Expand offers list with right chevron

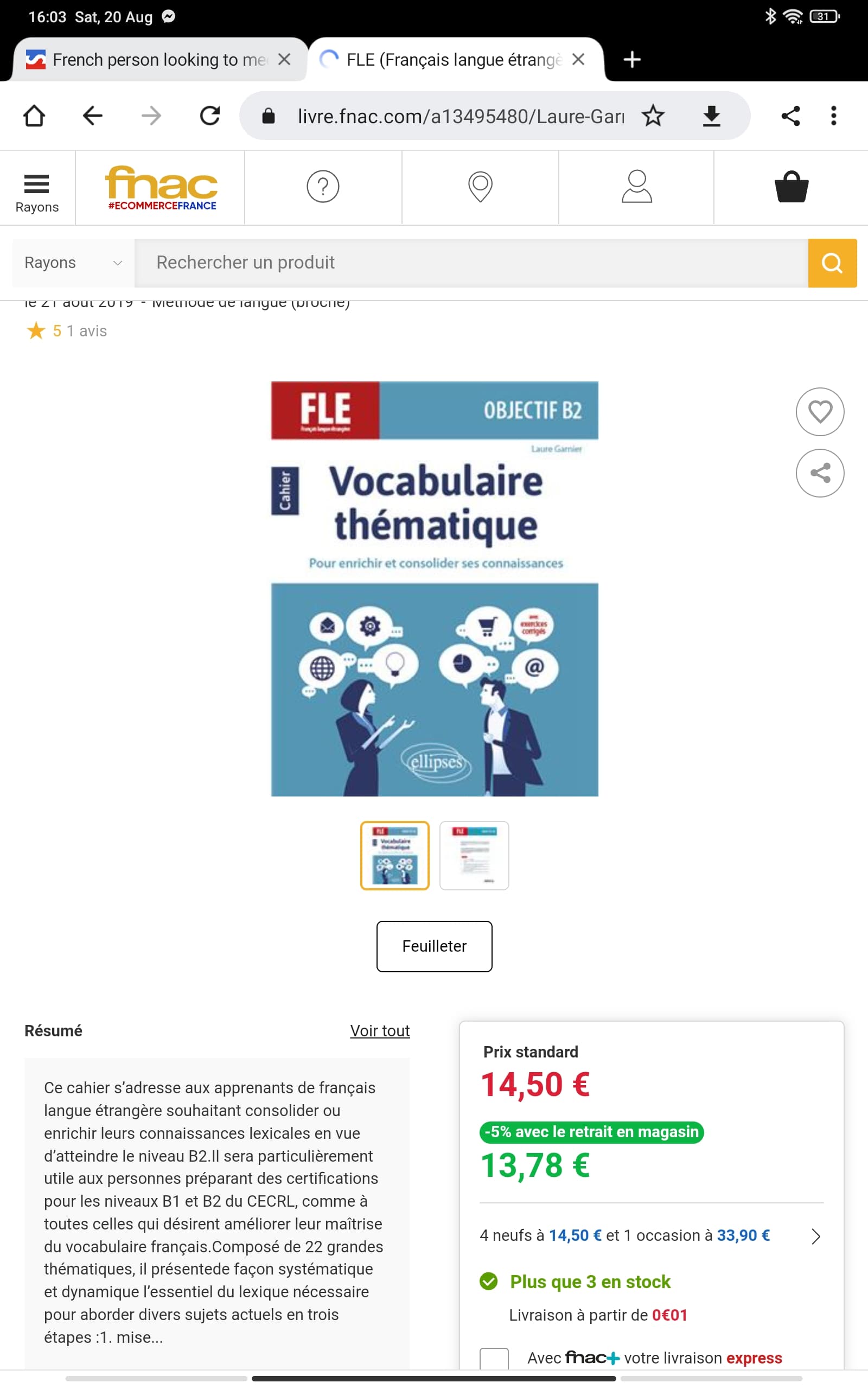click(x=815, y=1236)
